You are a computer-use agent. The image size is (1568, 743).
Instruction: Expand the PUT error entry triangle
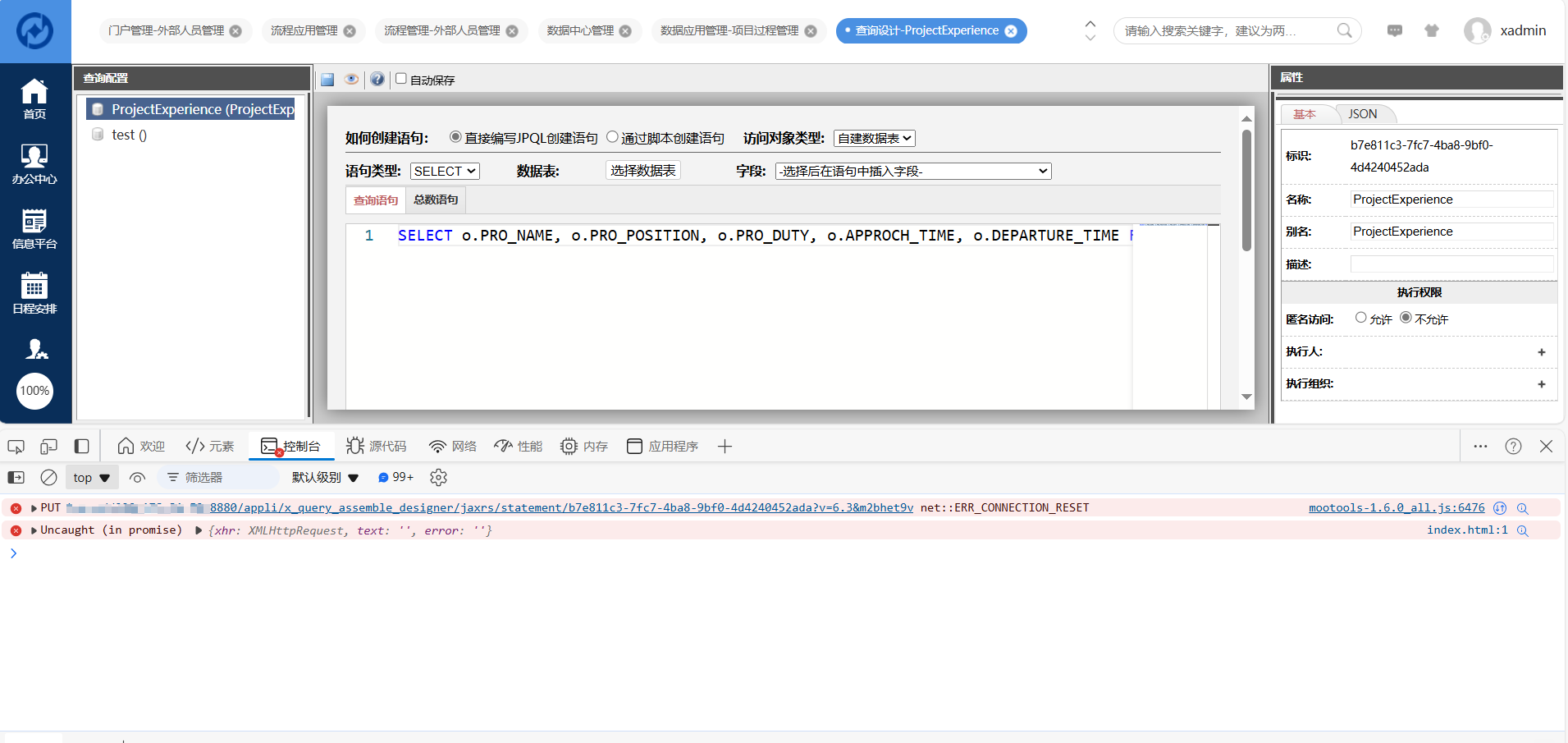coord(34,508)
